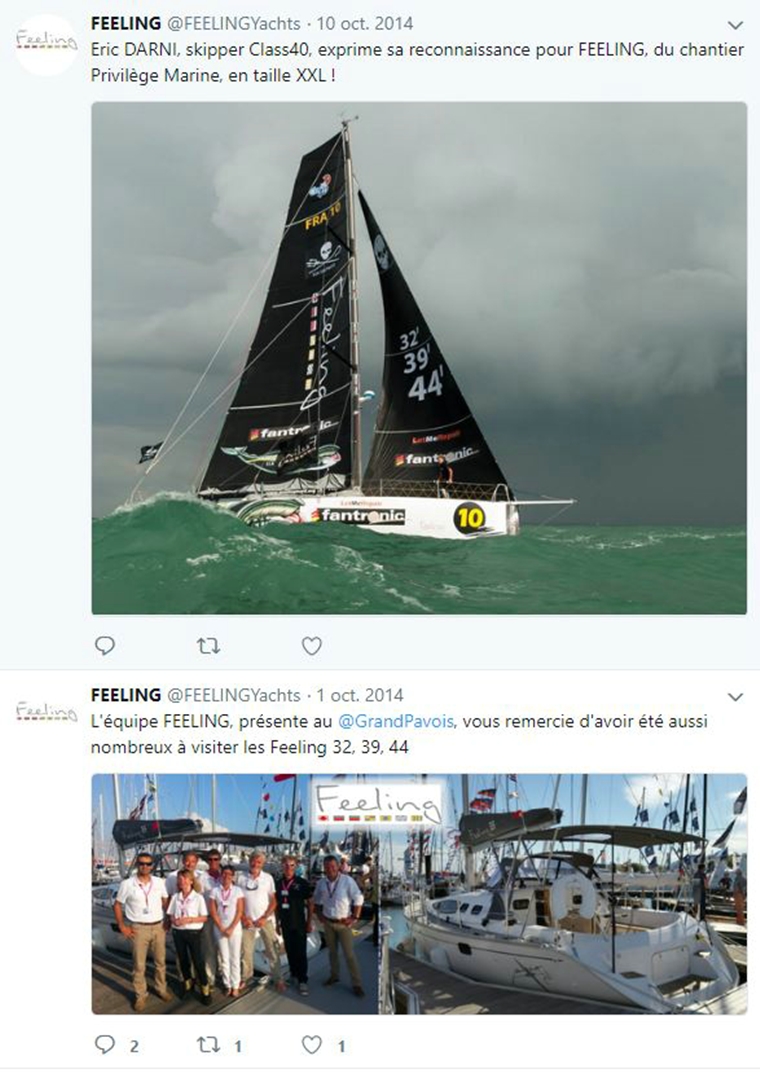Open @FEELINGYachts handle on first tweet
Image resolution: width=760 pixels, height=1073 pixels.
pos(234,24)
